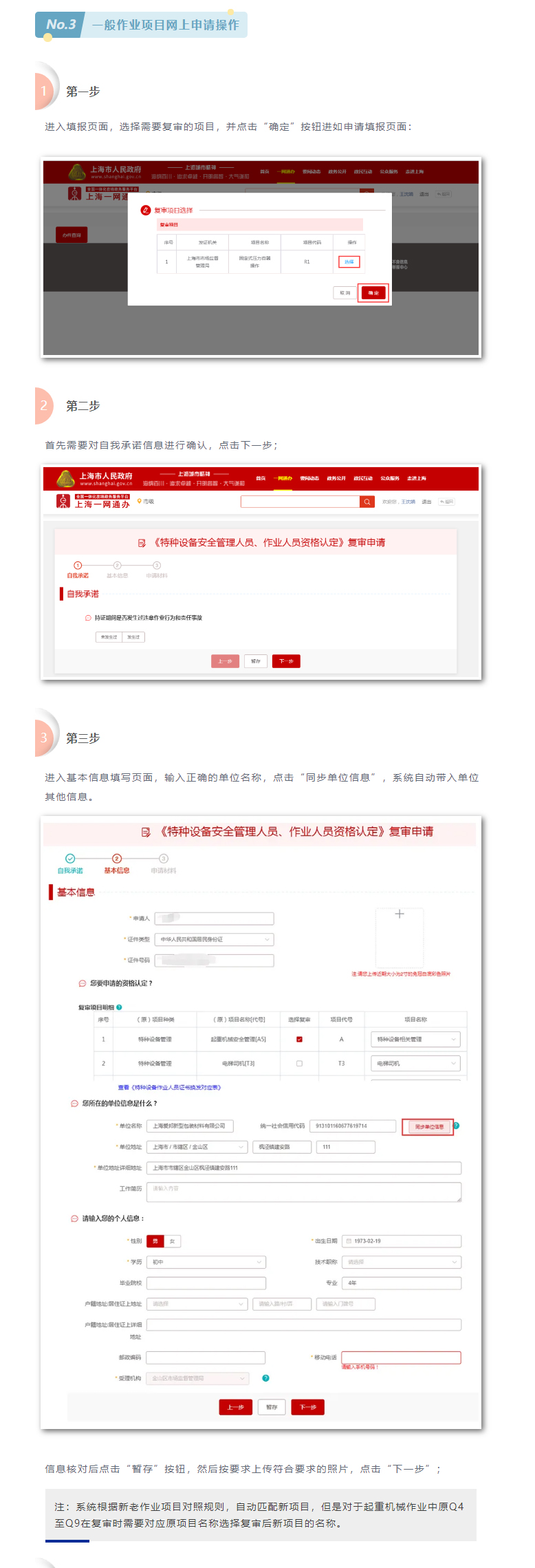The height and width of the screenshot is (1568, 535).
Task: Open the 一网通办 tab in step two header
Action: (x=283, y=478)
